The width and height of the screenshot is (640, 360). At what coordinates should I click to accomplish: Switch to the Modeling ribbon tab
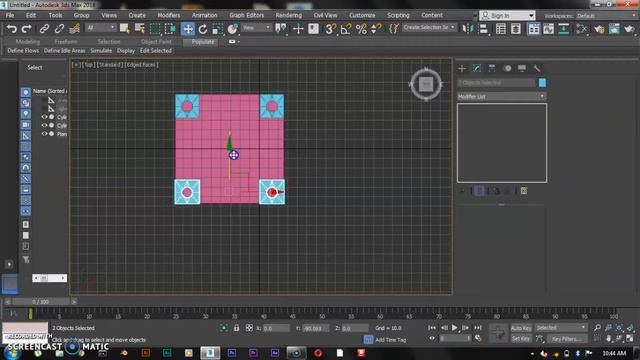pos(28,42)
